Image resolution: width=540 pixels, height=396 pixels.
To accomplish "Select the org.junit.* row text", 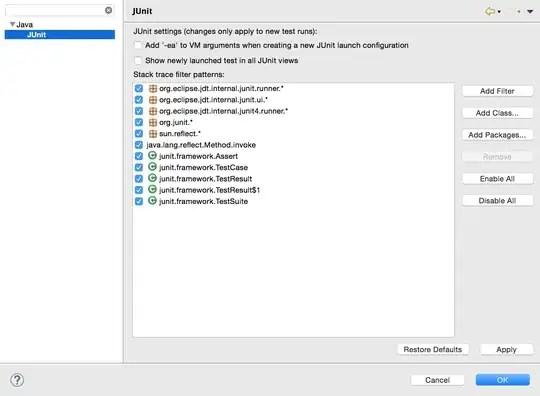I will point(176,122).
